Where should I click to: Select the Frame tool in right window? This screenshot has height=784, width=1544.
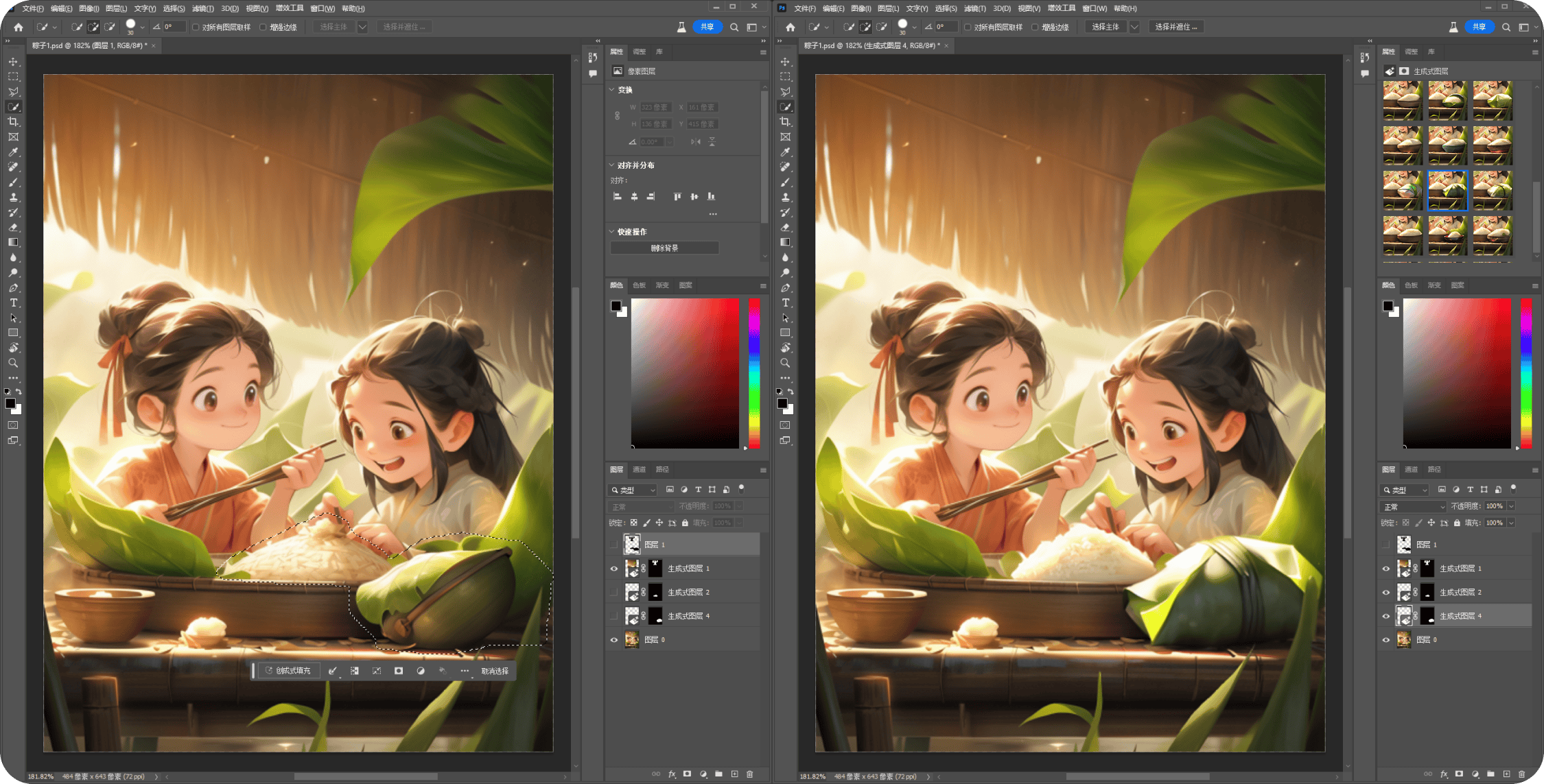(x=785, y=137)
